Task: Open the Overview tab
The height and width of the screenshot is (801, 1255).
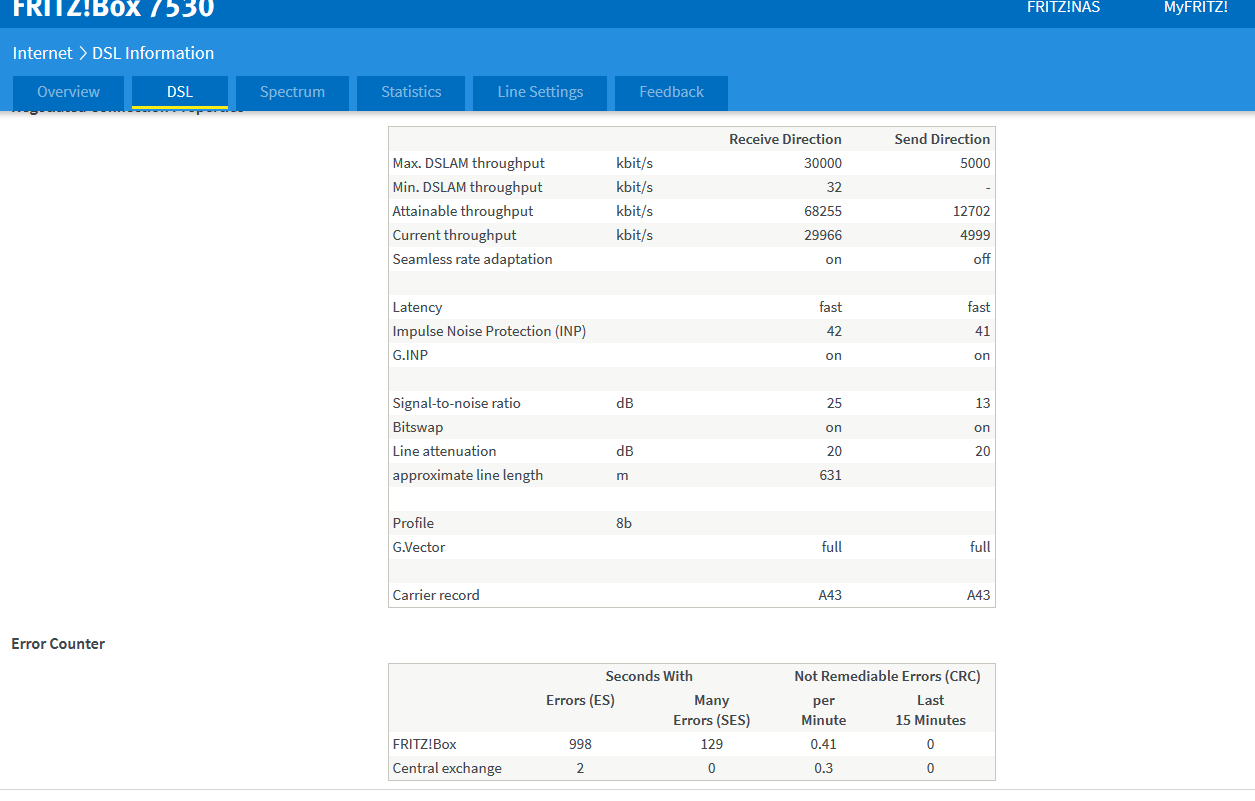Action: pyautogui.click(x=68, y=92)
